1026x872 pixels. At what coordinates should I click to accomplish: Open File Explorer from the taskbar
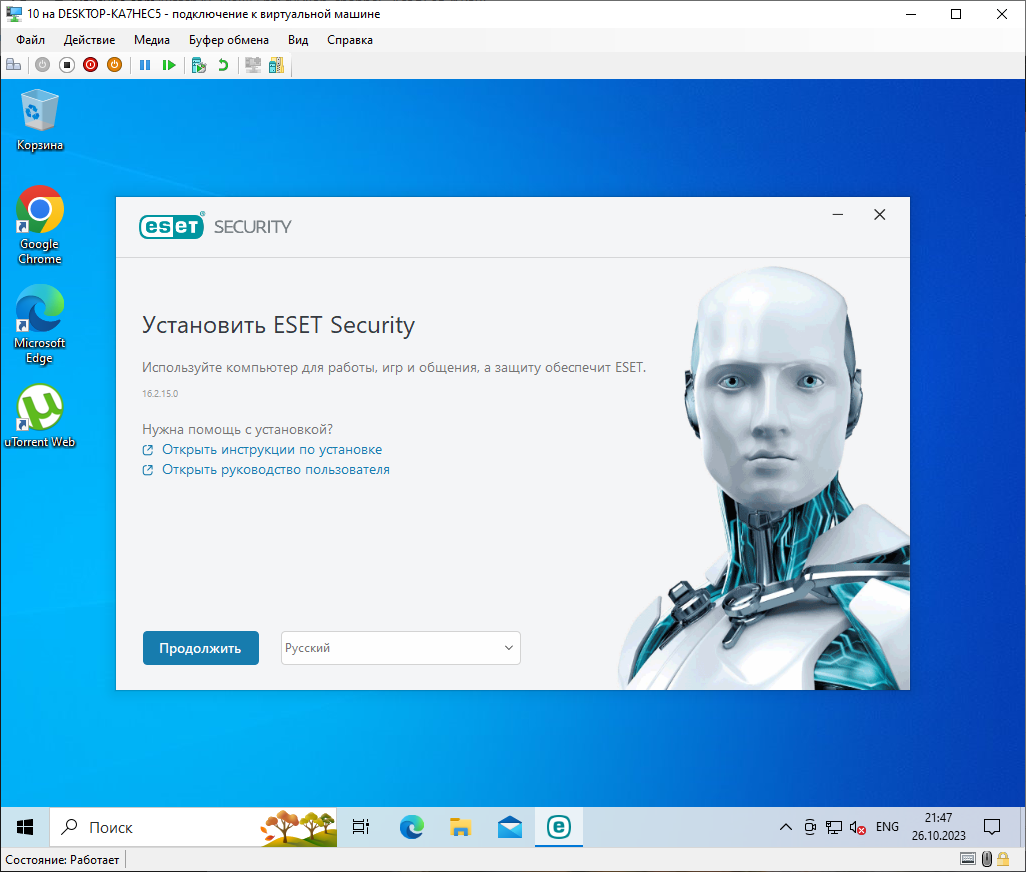[461, 827]
